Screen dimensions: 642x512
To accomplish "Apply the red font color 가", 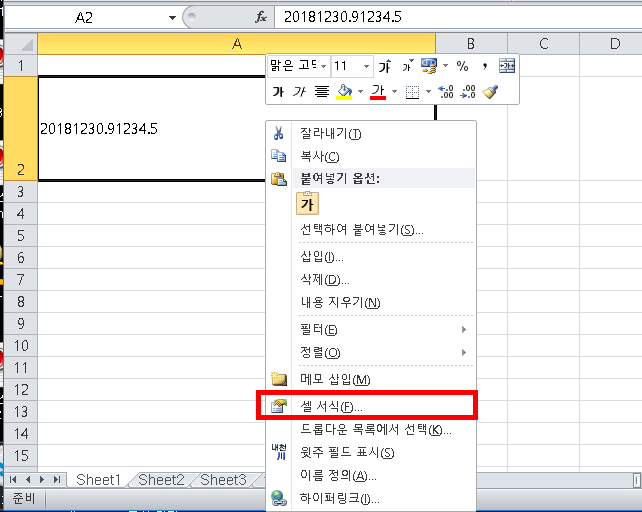I will tap(378, 91).
